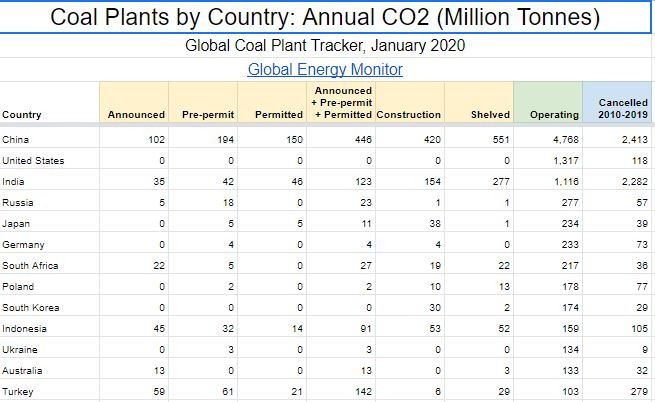This screenshot has width=655, height=402.
Task: Select the Announced column header
Action: pyautogui.click(x=136, y=115)
